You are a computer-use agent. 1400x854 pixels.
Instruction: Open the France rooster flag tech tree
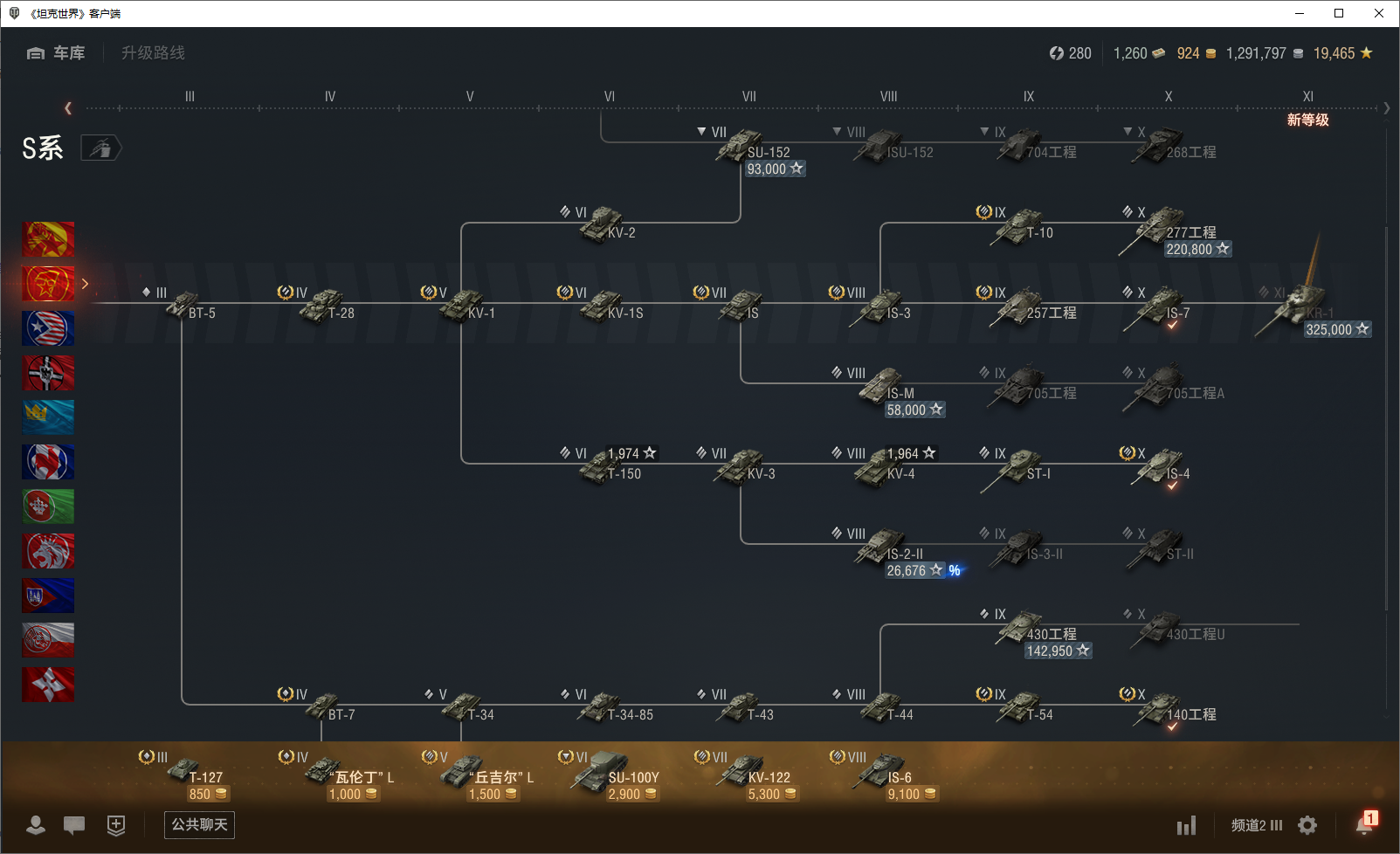coord(48,462)
